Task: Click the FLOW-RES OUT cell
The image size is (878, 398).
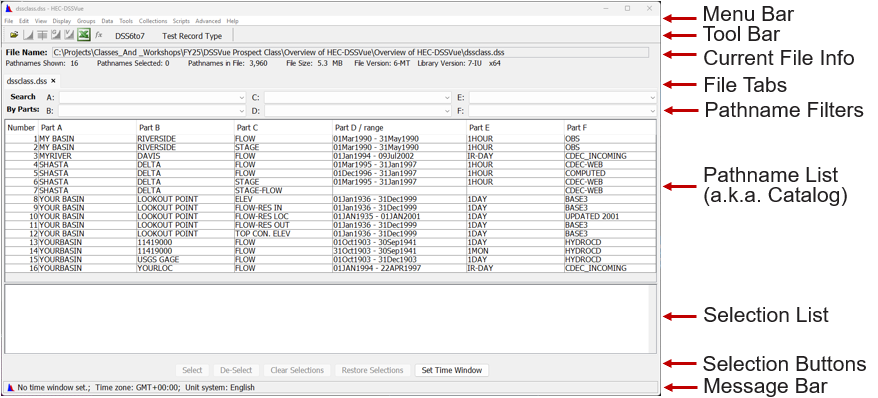Action: coord(283,225)
